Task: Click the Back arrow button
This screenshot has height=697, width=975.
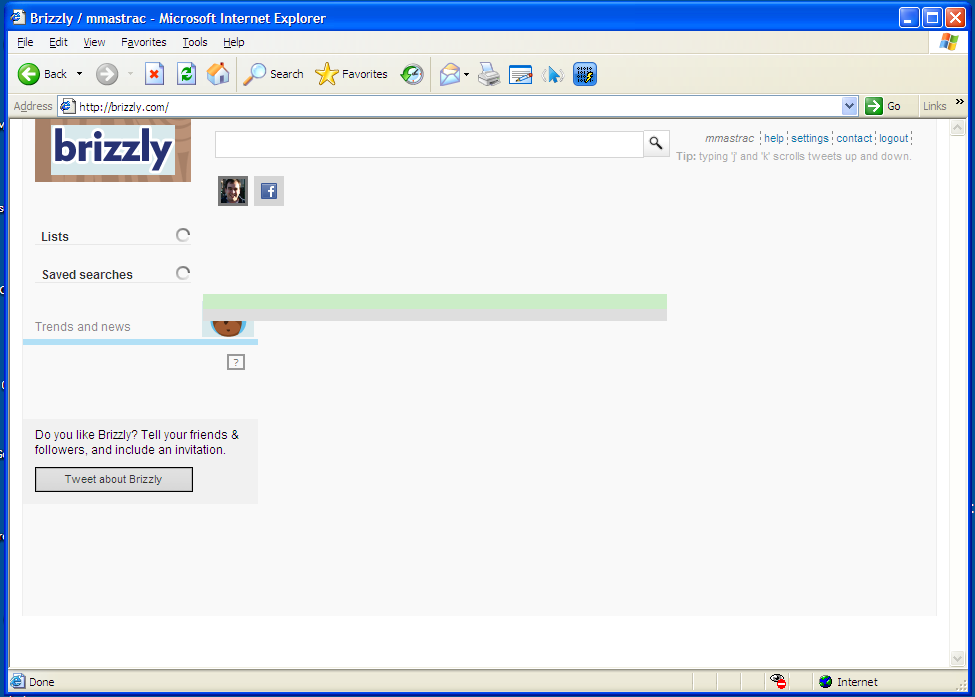Action: coord(42,74)
